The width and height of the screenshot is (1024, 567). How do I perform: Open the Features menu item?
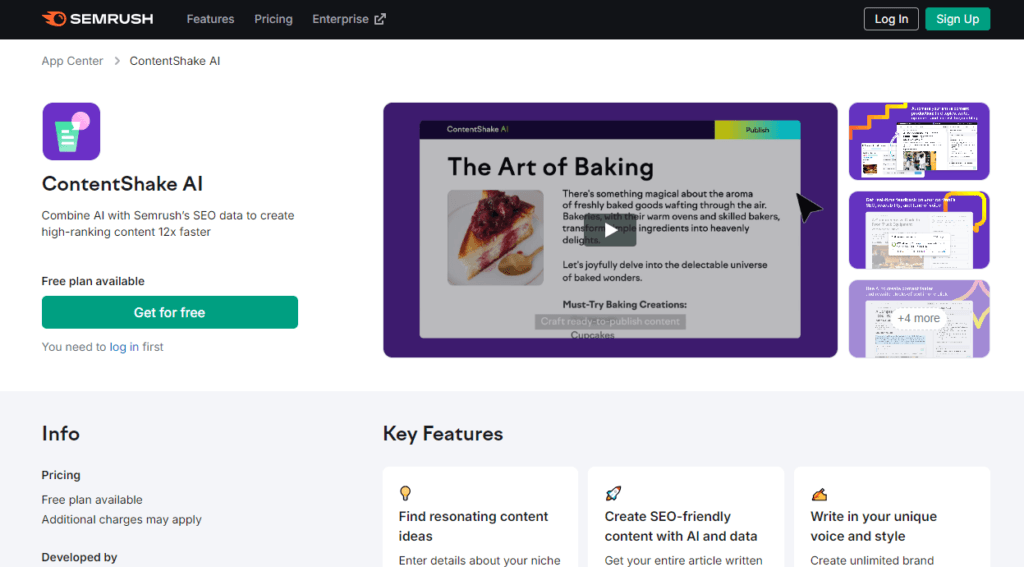[210, 19]
